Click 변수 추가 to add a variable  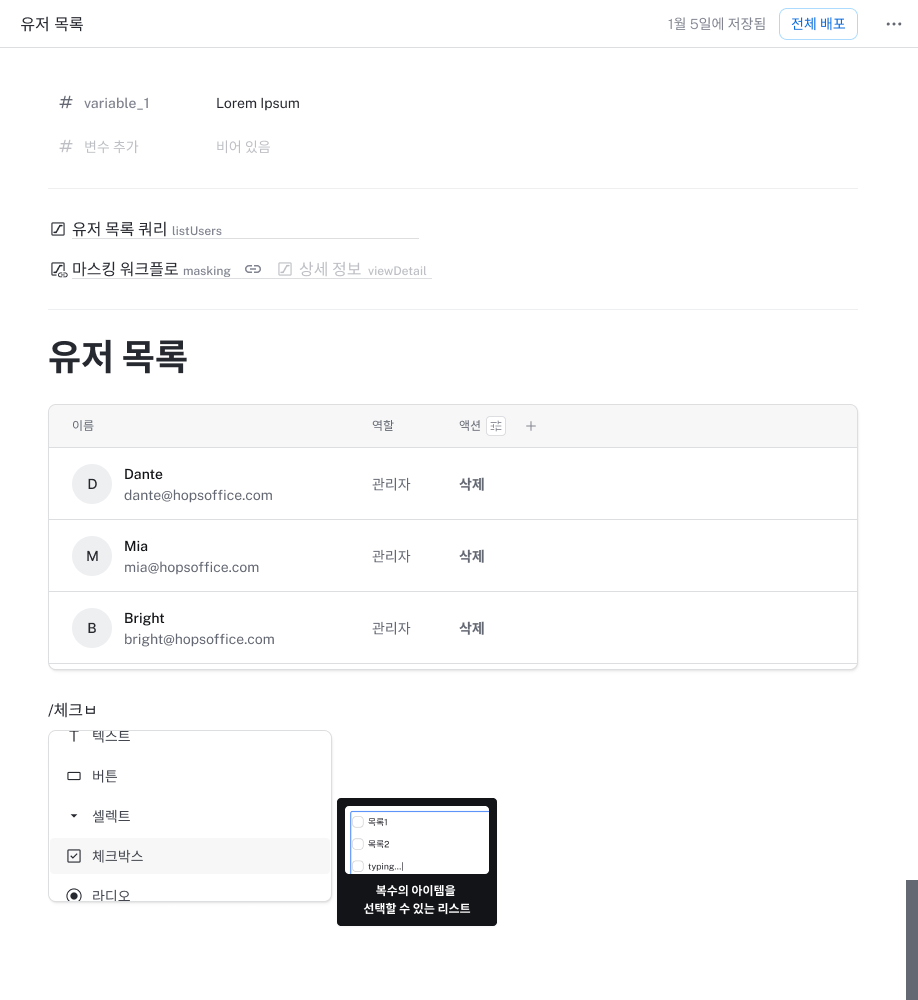pyautogui.click(x=111, y=147)
